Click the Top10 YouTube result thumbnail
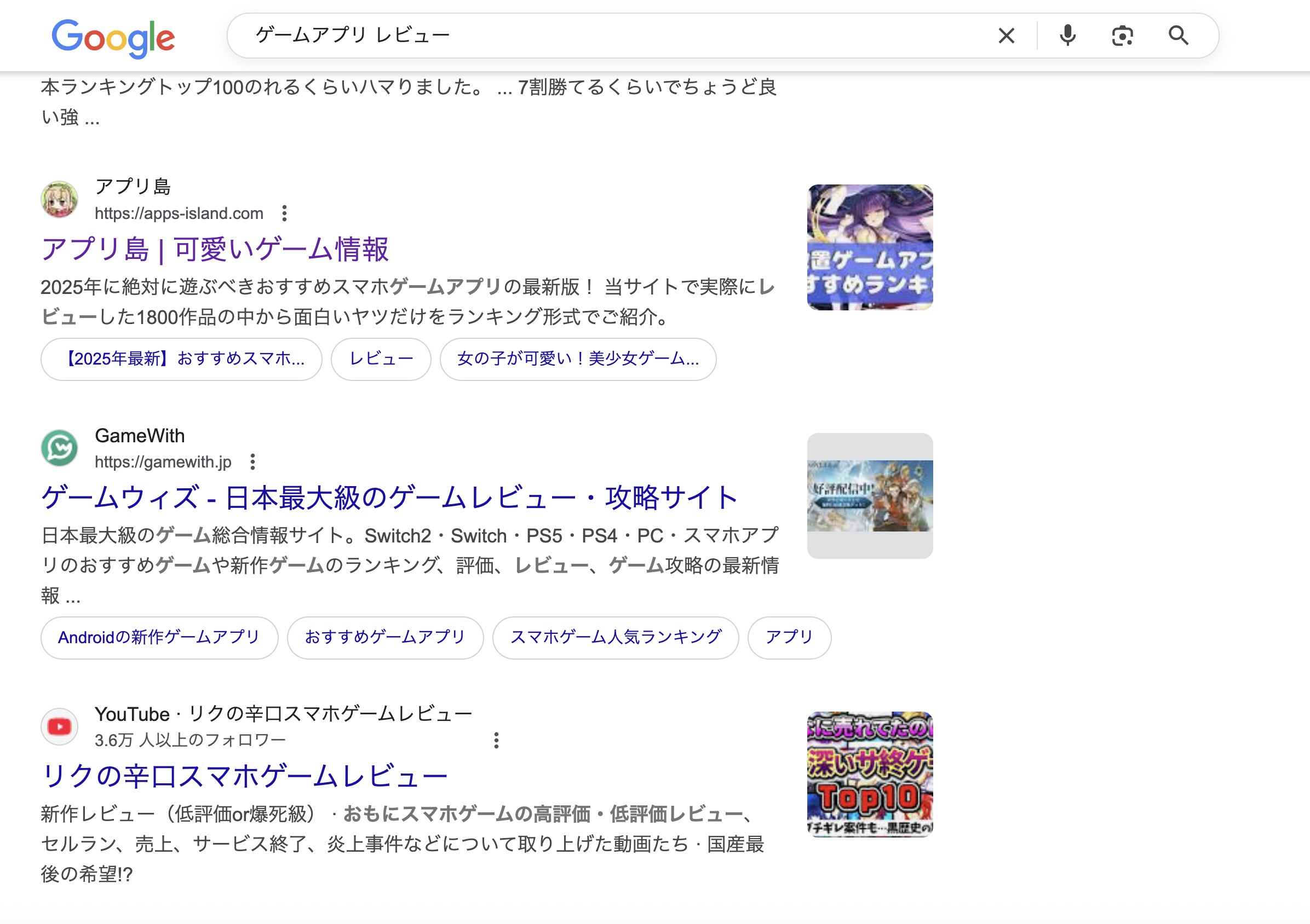 [870, 774]
